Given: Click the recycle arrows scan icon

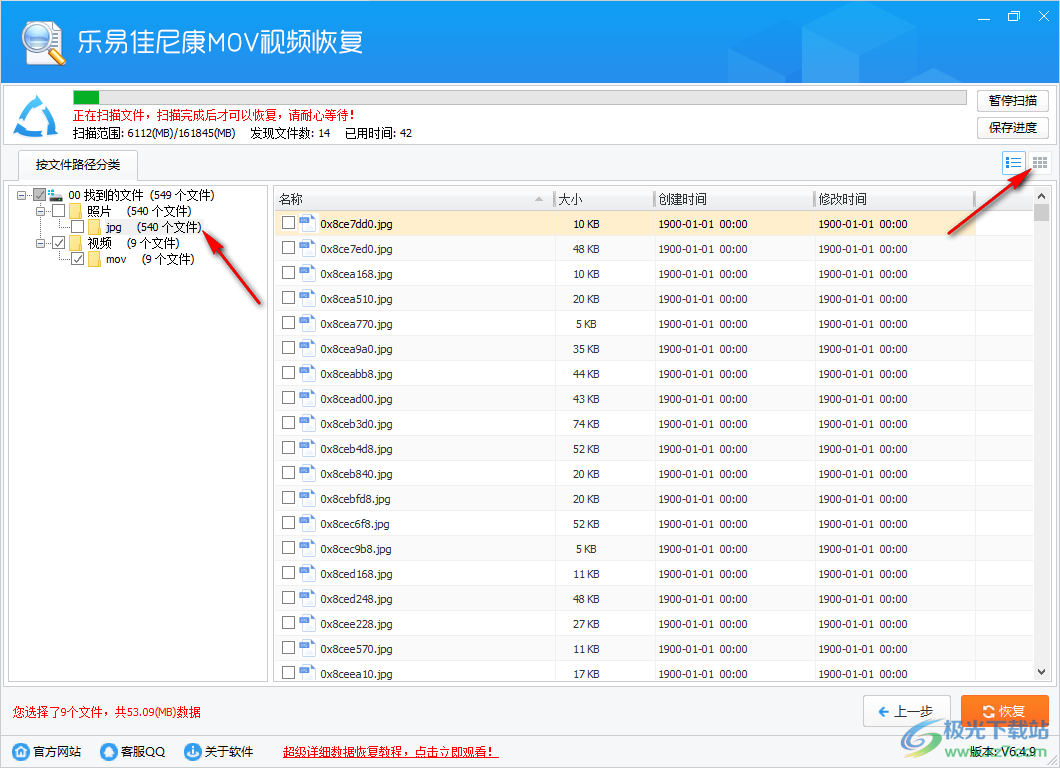Looking at the screenshot, I should 36,116.
